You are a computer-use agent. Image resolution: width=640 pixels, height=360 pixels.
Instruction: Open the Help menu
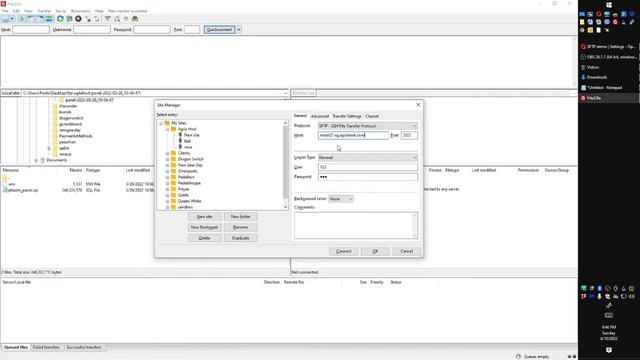99,11
